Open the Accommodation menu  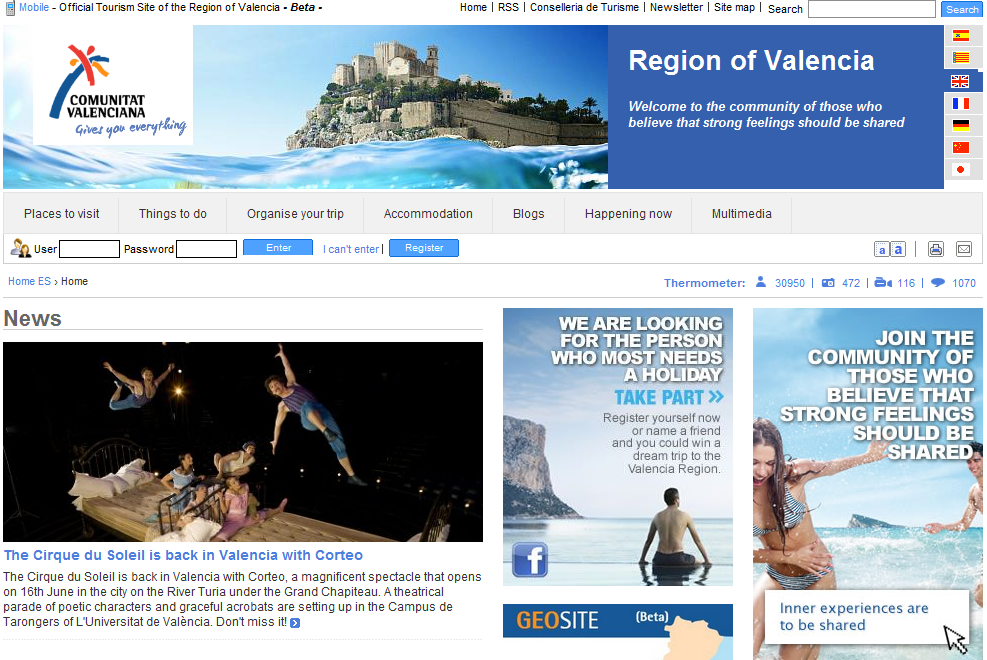point(428,214)
